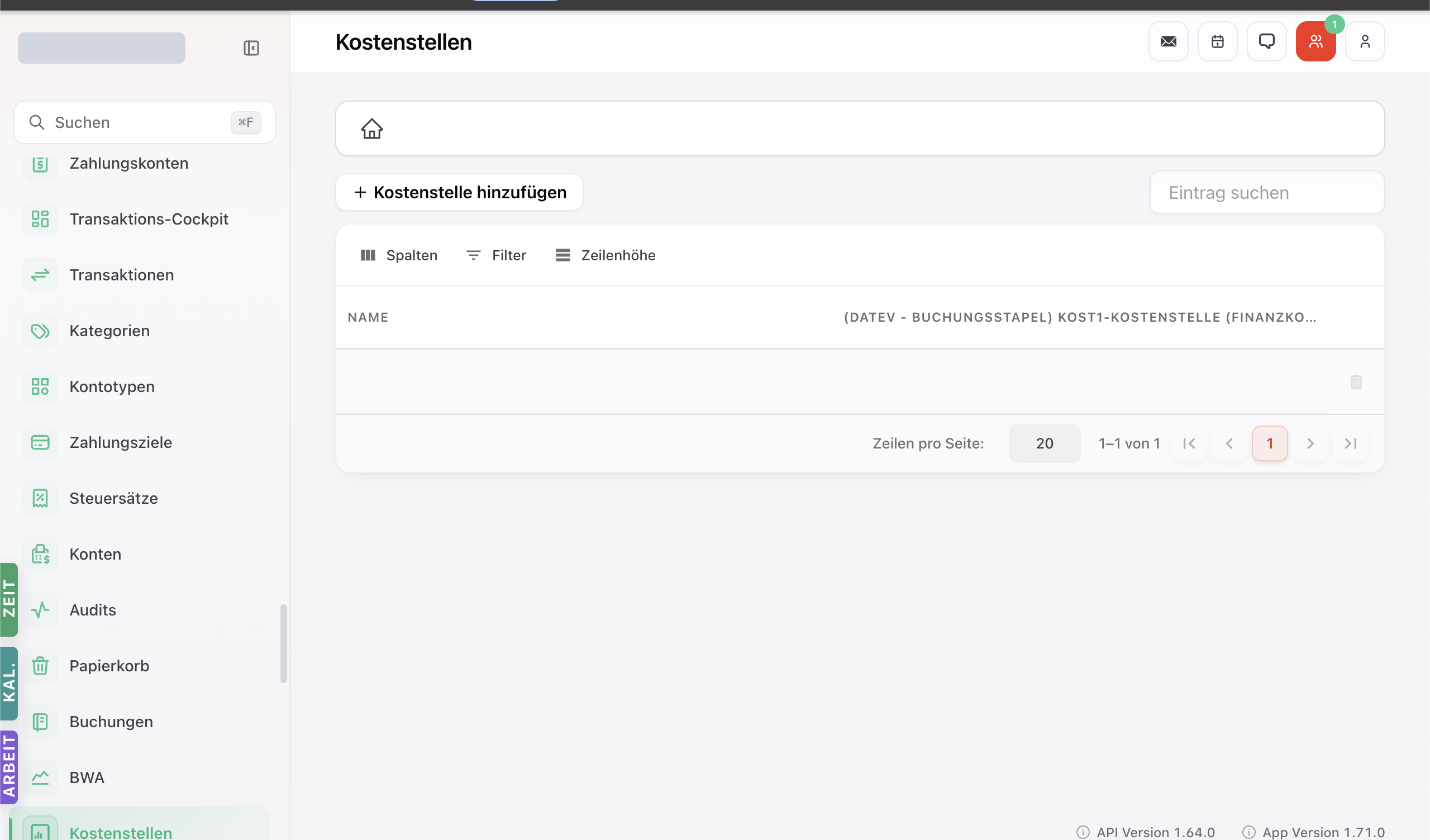This screenshot has width=1430, height=840.
Task: Select page 1 in pagination
Action: (1270, 443)
